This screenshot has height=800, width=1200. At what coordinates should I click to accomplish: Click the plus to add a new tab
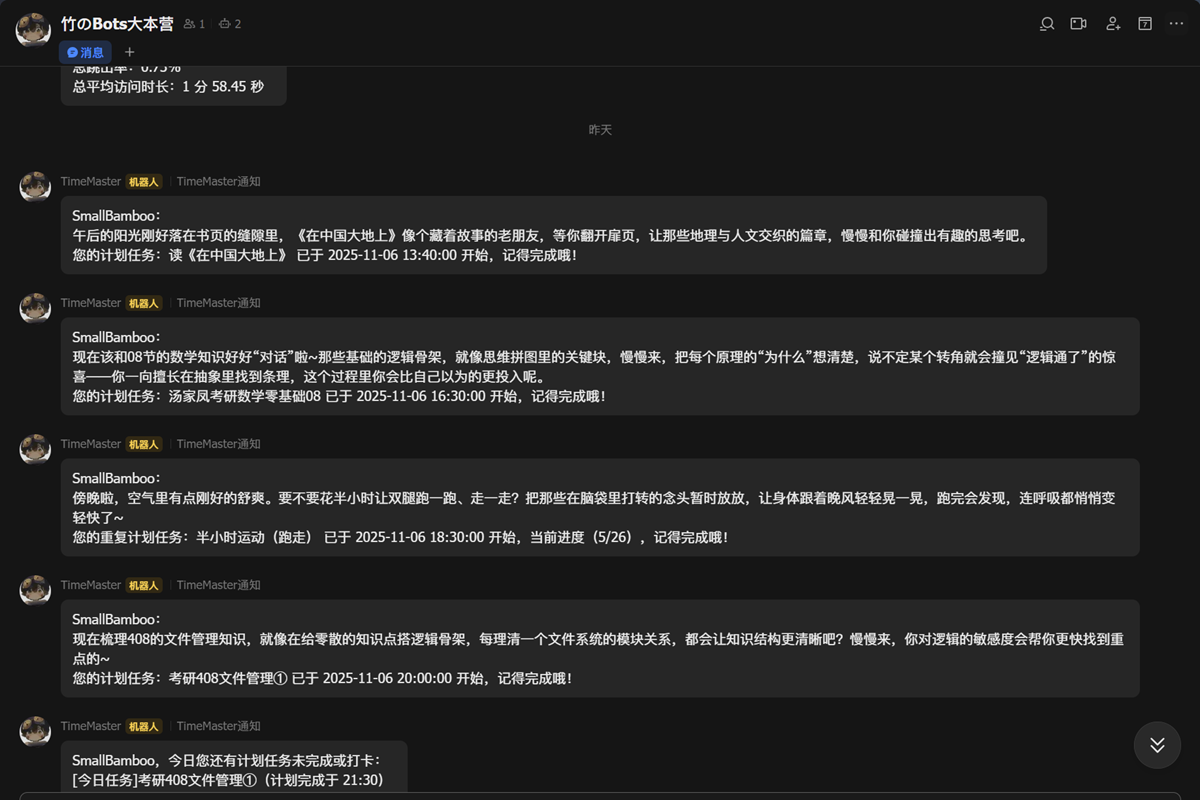129,52
